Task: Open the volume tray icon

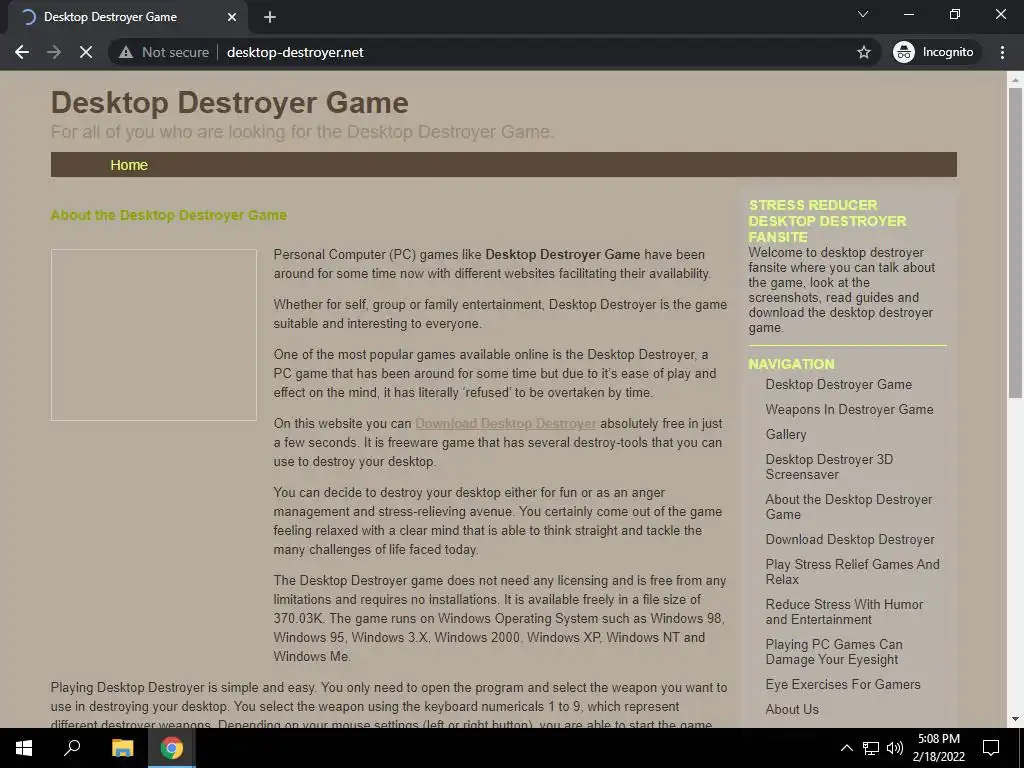Action: 895,748
